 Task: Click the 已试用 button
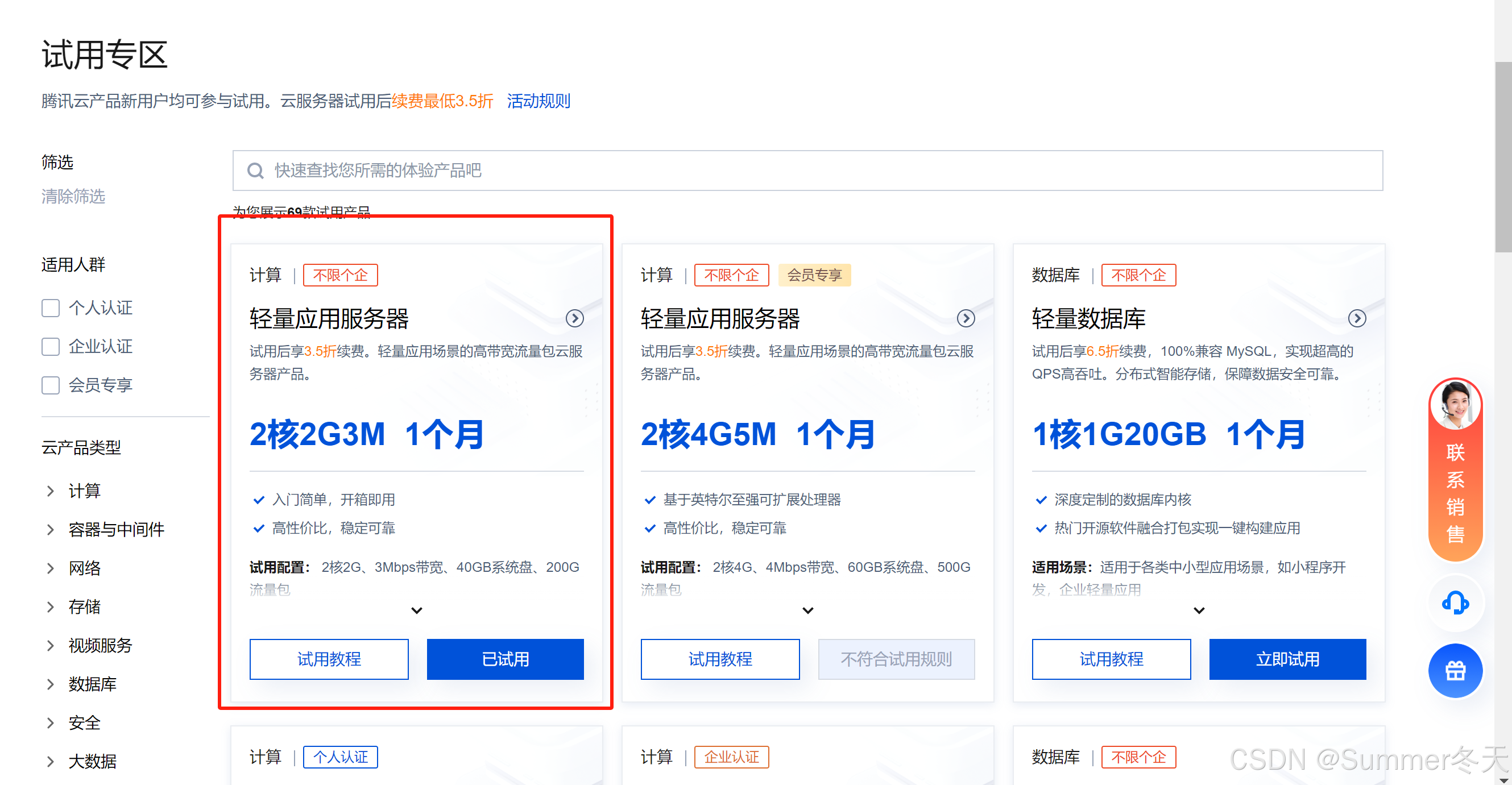tap(505, 659)
